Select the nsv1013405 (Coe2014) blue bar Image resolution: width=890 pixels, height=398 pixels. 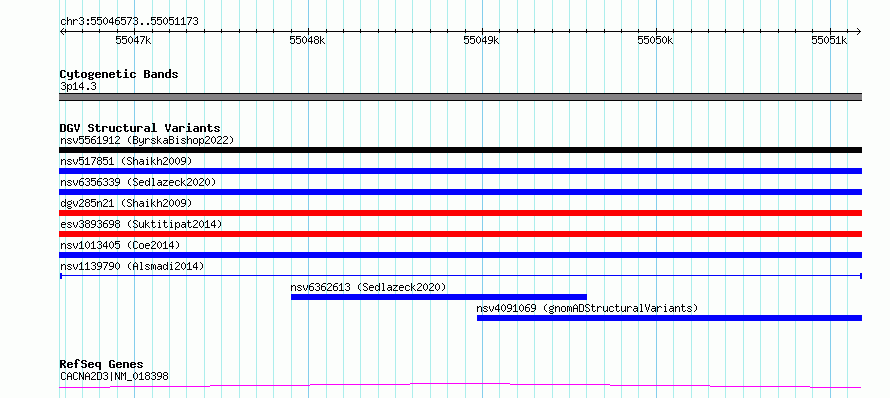(x=460, y=255)
